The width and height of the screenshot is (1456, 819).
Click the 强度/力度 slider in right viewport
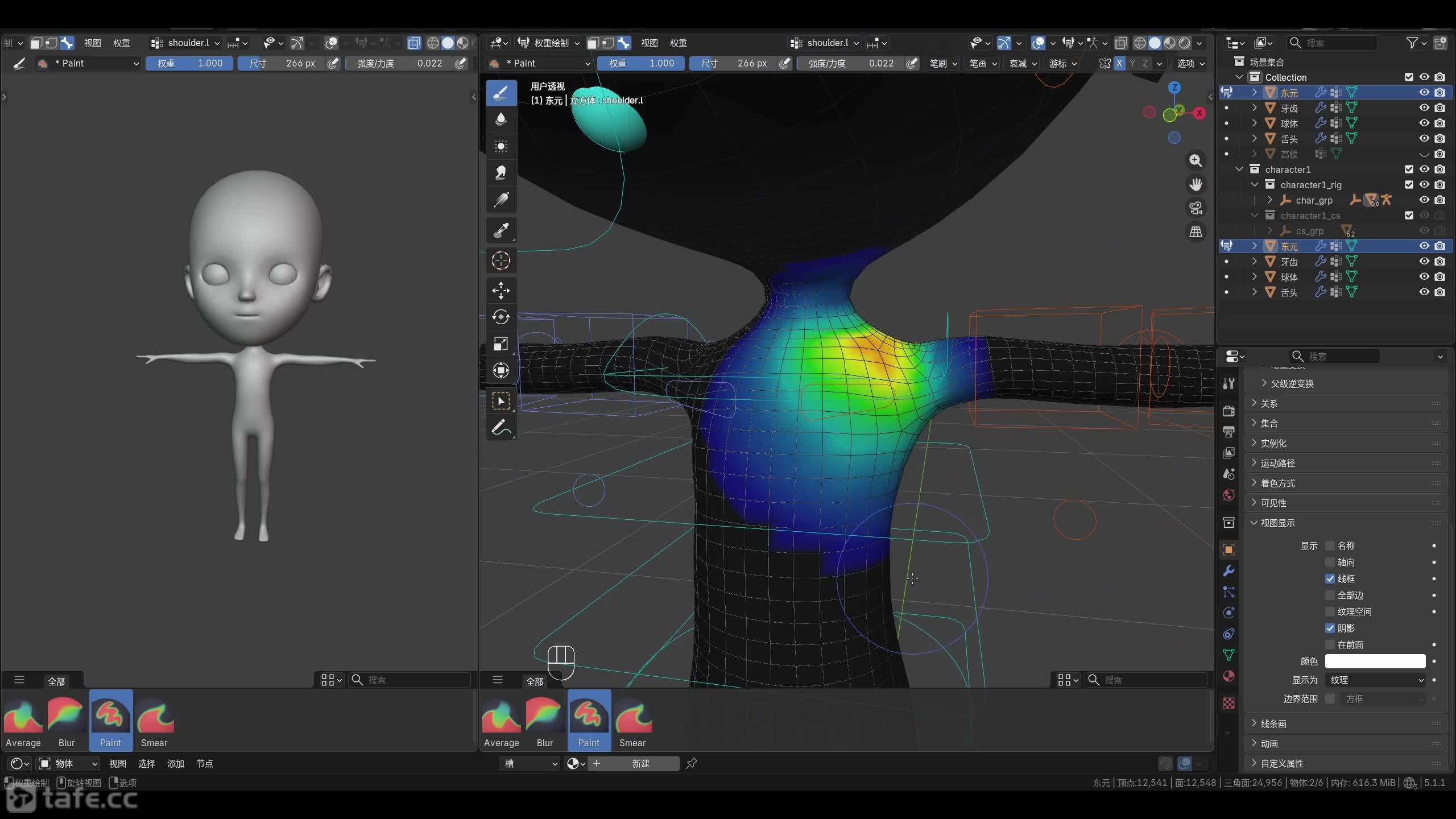click(851, 63)
